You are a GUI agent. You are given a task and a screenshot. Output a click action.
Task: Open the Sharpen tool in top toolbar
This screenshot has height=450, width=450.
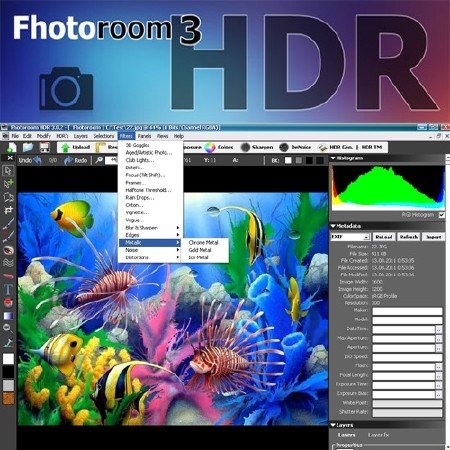257,147
